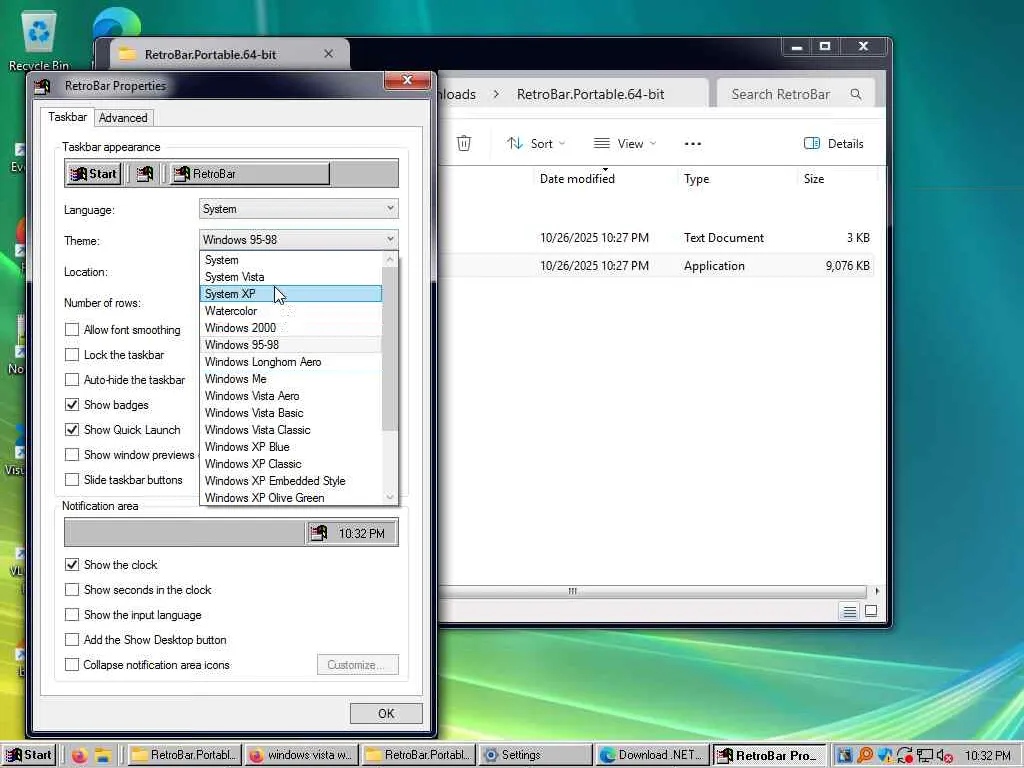Uncheck Show Quick Launch
The image size is (1024, 768).
coord(72,430)
